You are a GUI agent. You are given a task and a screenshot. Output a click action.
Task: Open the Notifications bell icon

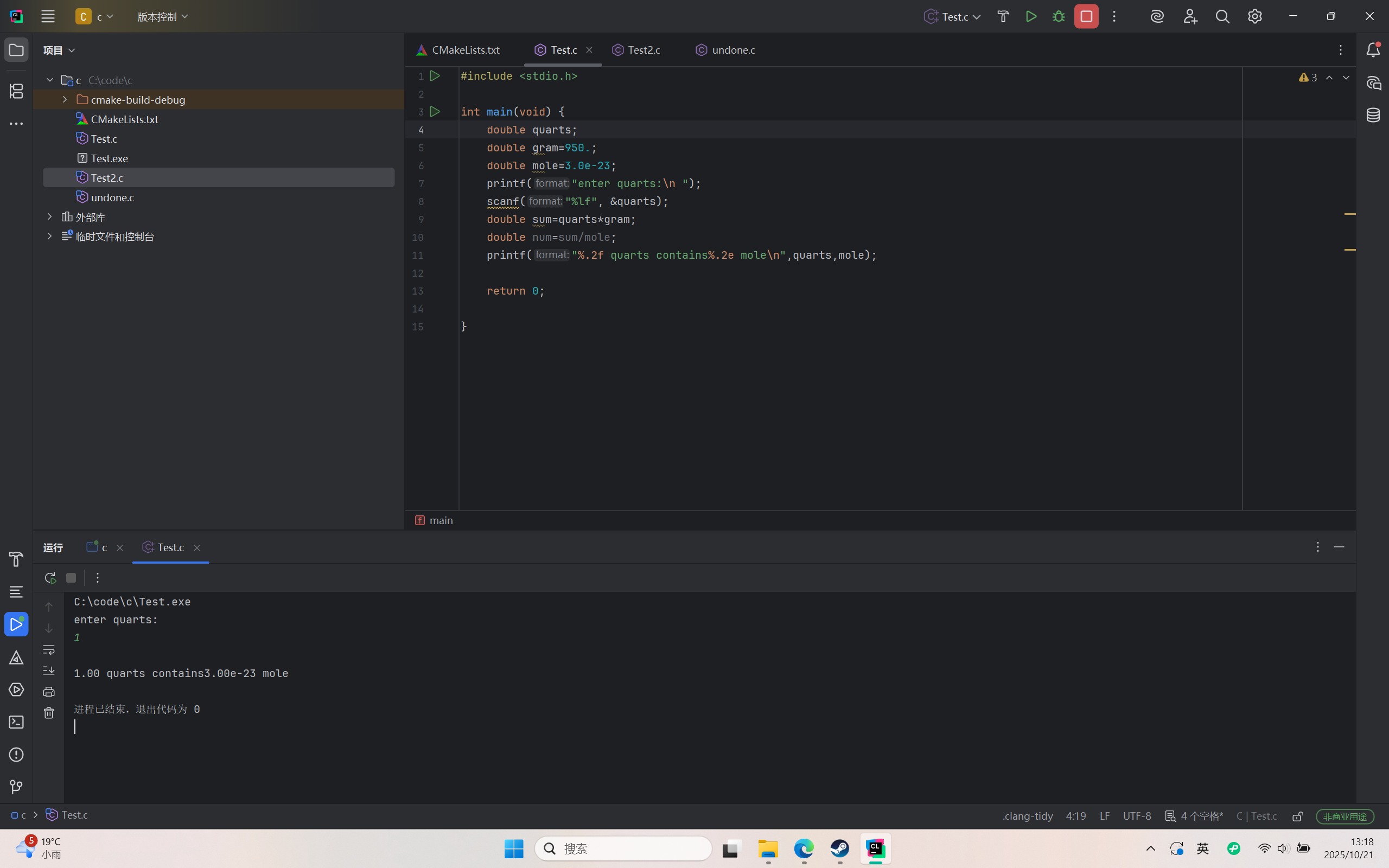pos(1373,50)
